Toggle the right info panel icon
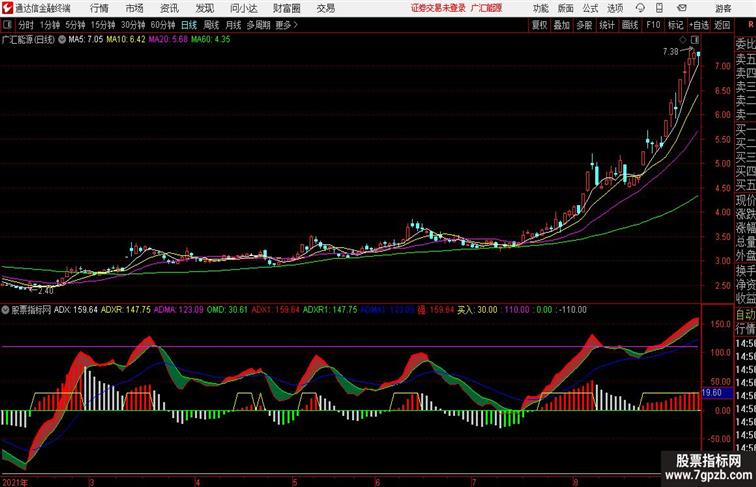This screenshot has width=756, height=487. (x=695, y=40)
